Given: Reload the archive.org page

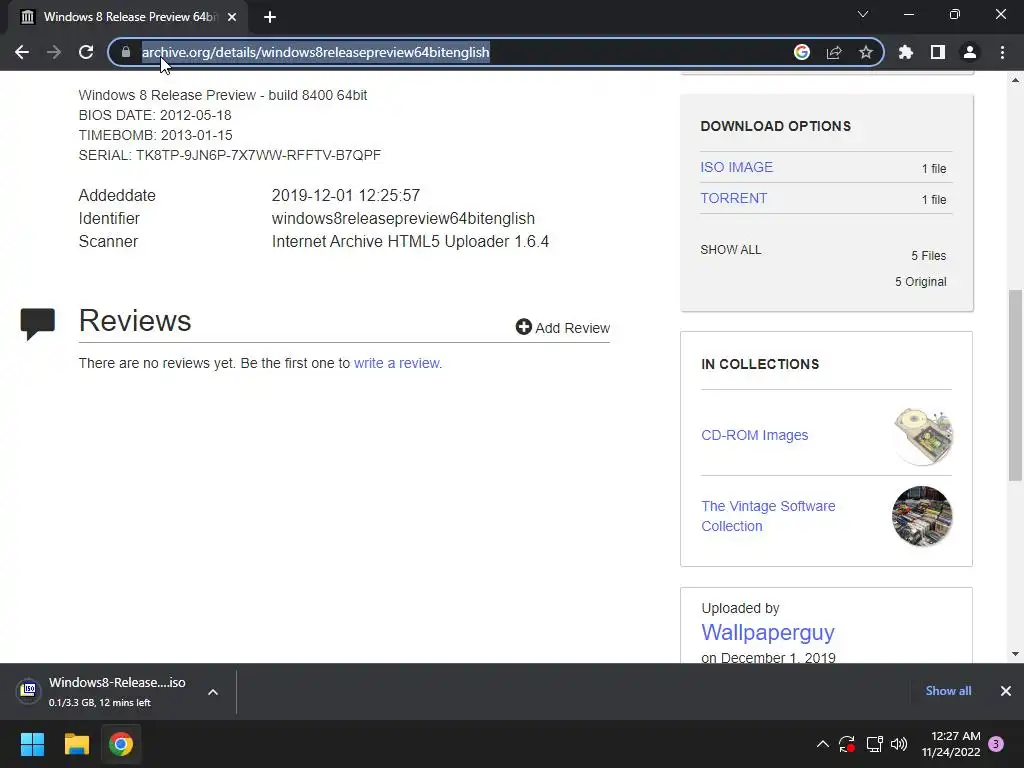Looking at the screenshot, I should tap(86, 52).
